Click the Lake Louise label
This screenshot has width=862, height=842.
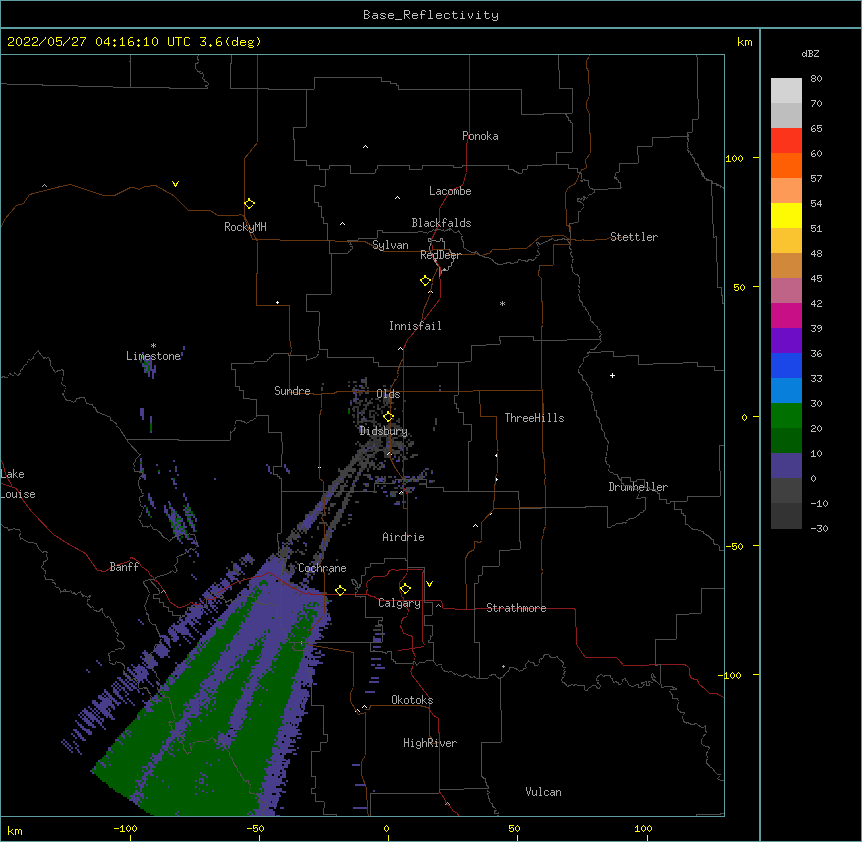(x=18, y=484)
